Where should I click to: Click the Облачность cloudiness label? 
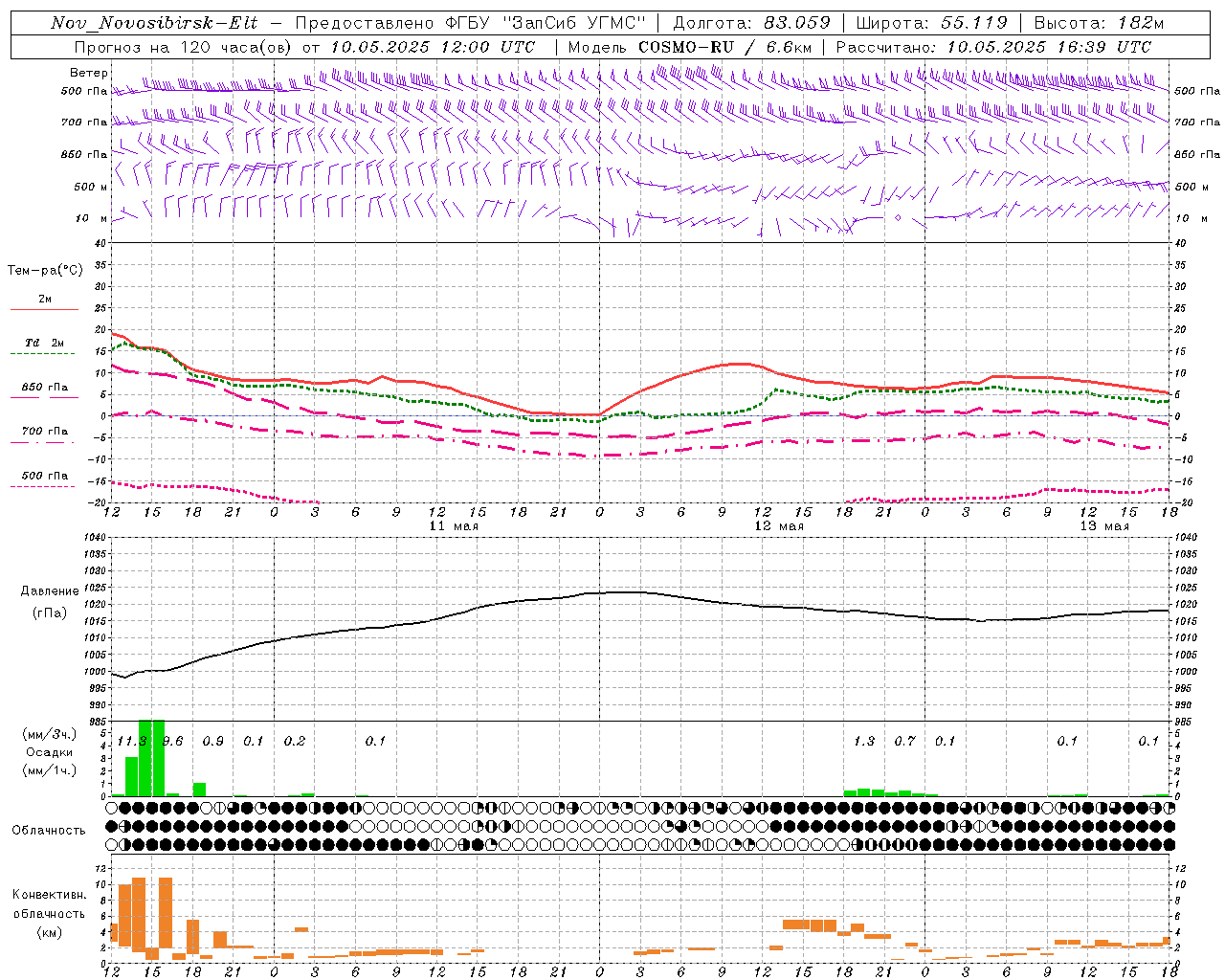tap(49, 831)
